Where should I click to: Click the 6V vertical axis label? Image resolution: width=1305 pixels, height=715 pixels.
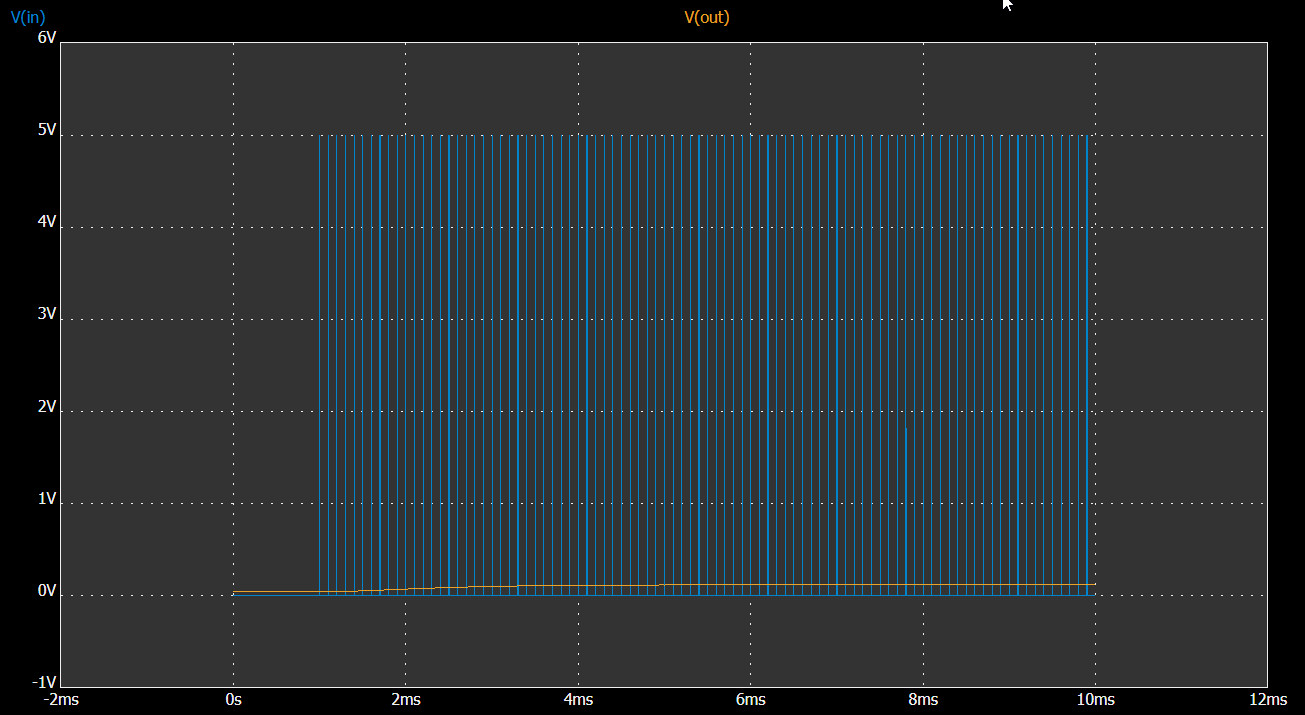[x=47, y=38]
